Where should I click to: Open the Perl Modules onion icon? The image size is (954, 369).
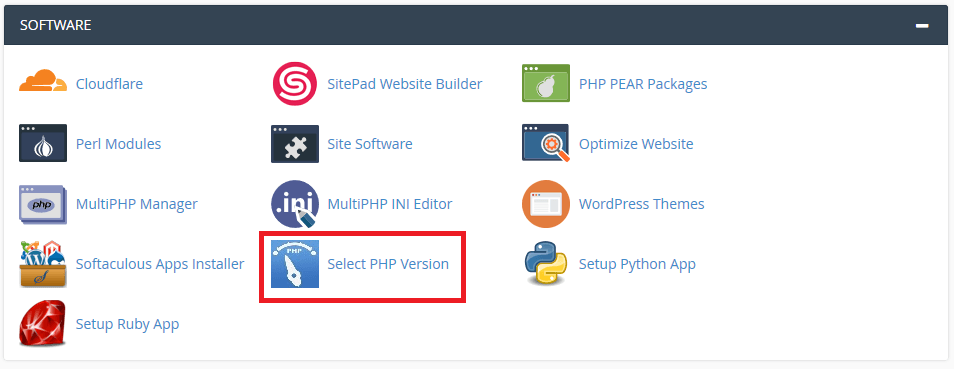pos(43,143)
